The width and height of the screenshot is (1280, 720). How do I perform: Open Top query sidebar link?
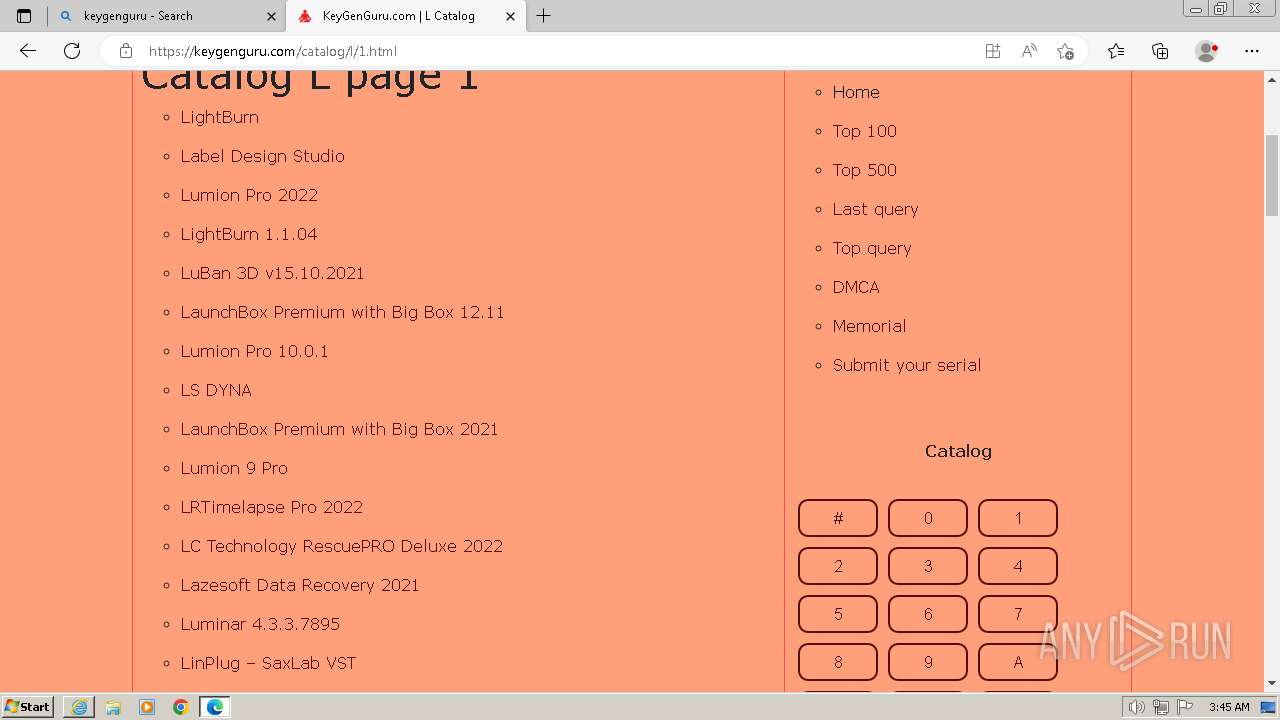coord(872,248)
